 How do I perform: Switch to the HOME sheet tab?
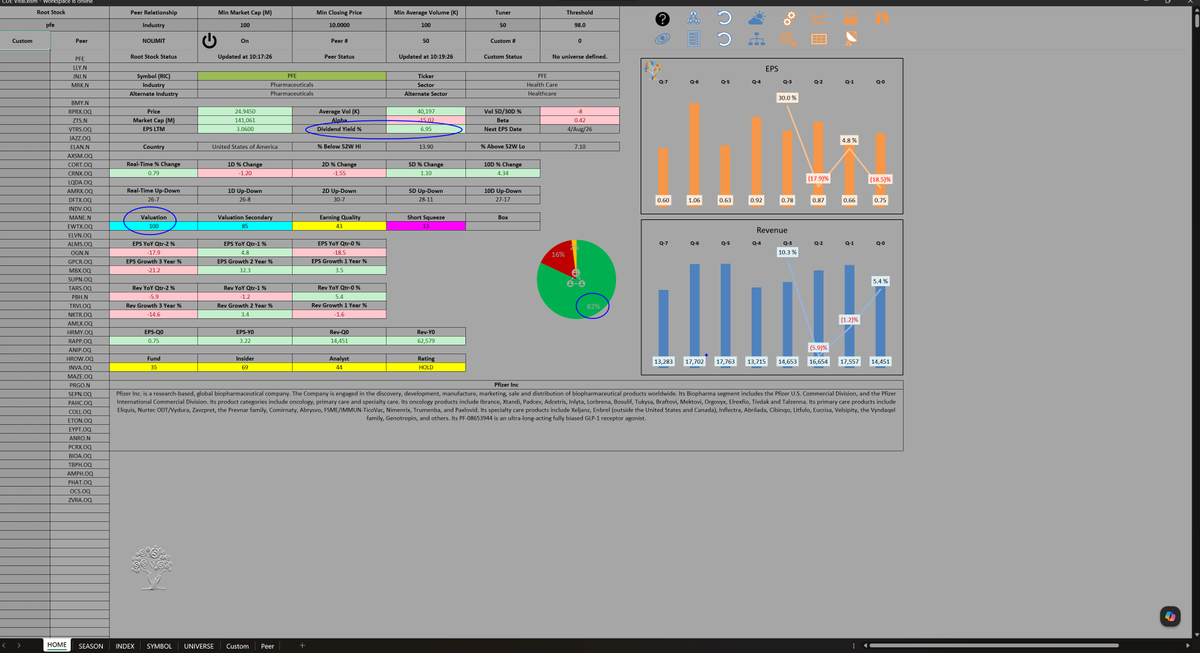click(x=57, y=646)
